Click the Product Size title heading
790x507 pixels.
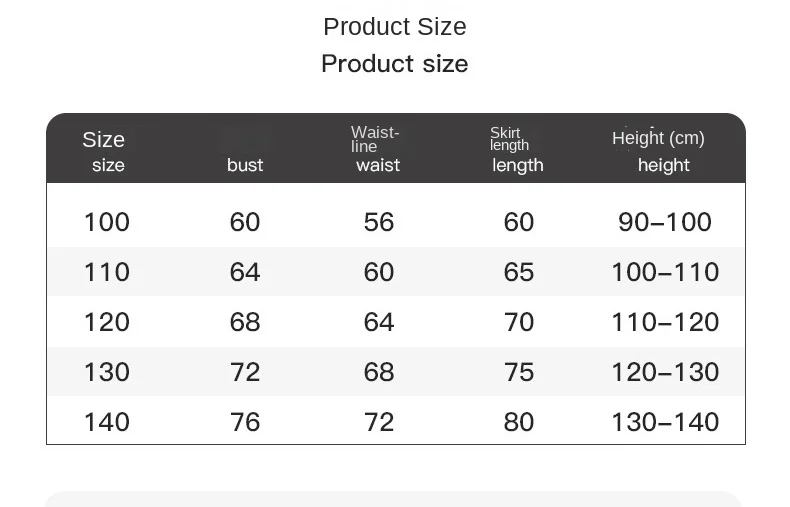[395, 27]
